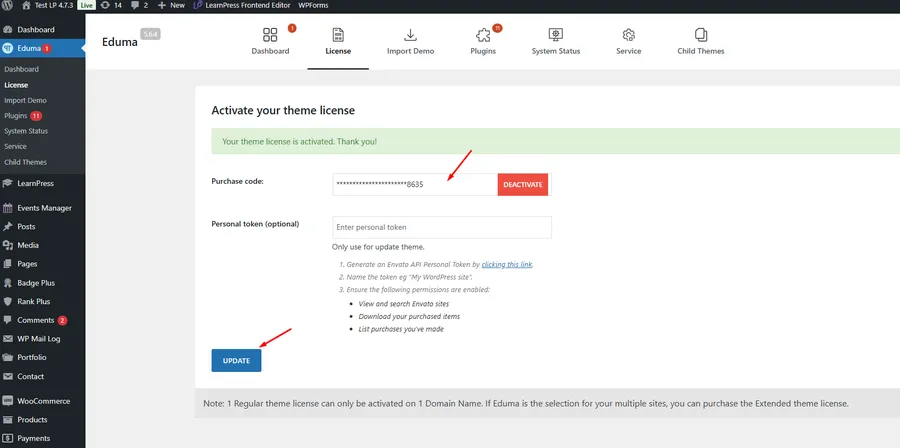Click the Media icon in sidebar

[x=7, y=245]
